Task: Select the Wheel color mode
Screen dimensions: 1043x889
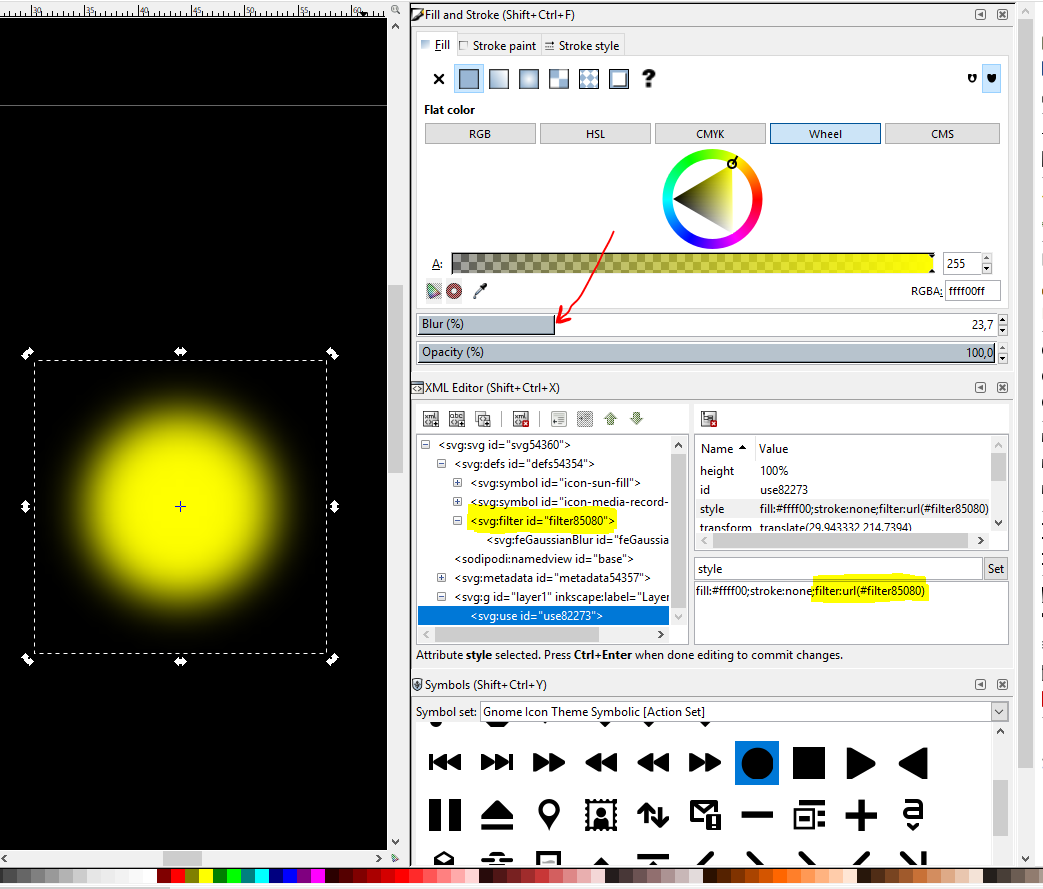Action: tap(825, 134)
